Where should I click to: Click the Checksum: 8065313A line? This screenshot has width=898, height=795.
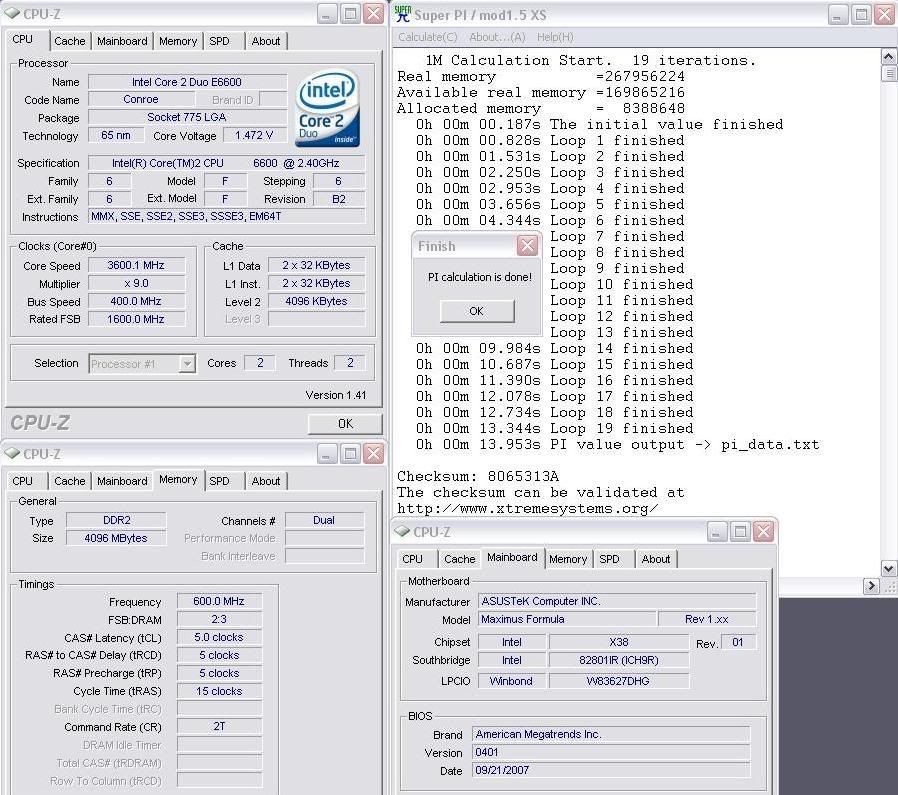[x=478, y=477]
